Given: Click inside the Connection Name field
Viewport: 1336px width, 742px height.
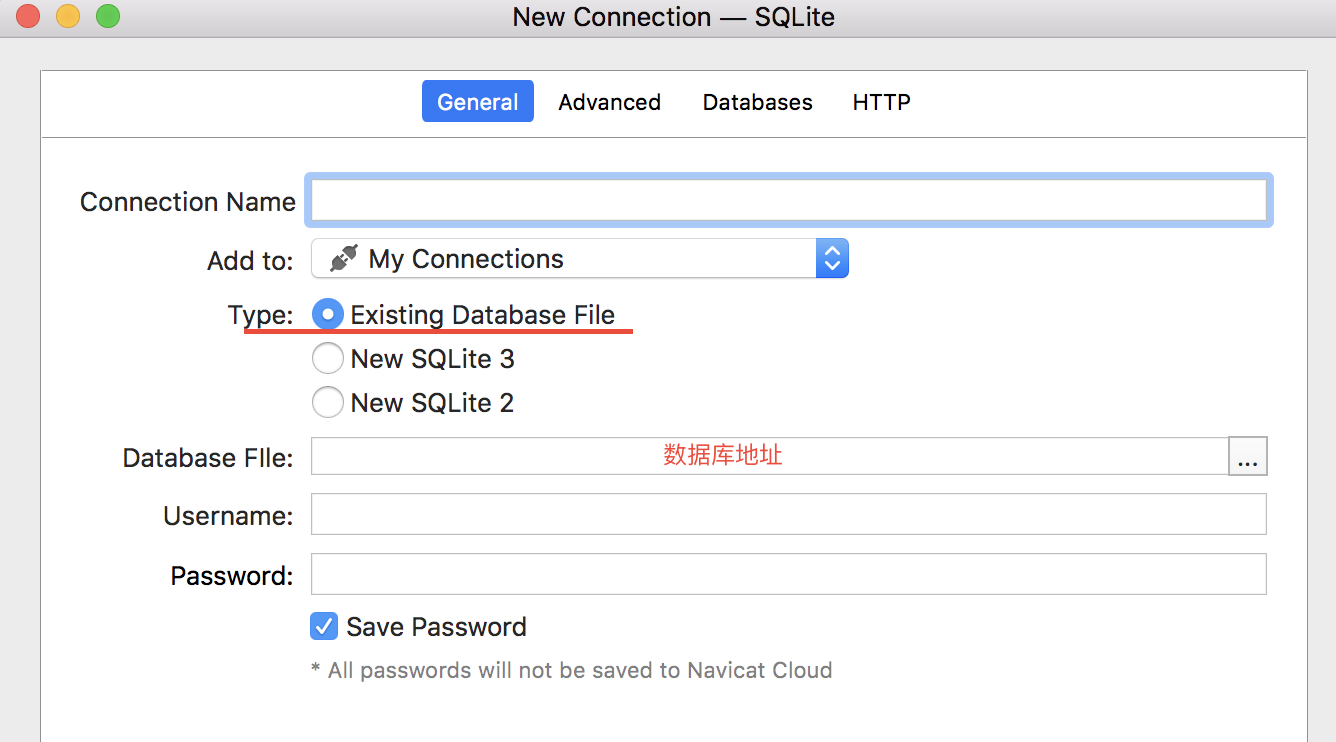Looking at the screenshot, I should [788, 200].
